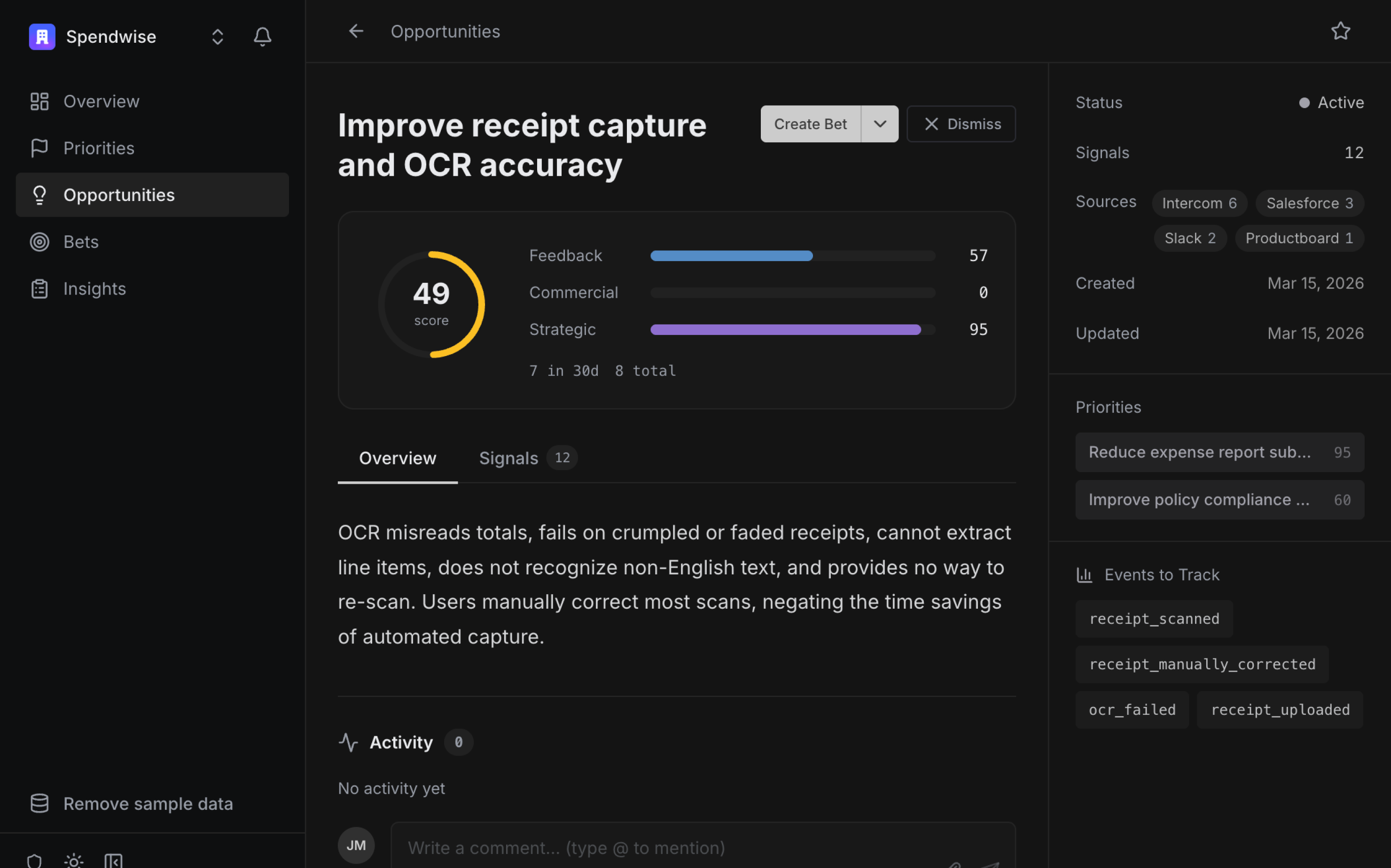Expand the Create Bet dropdown arrow

click(x=880, y=124)
